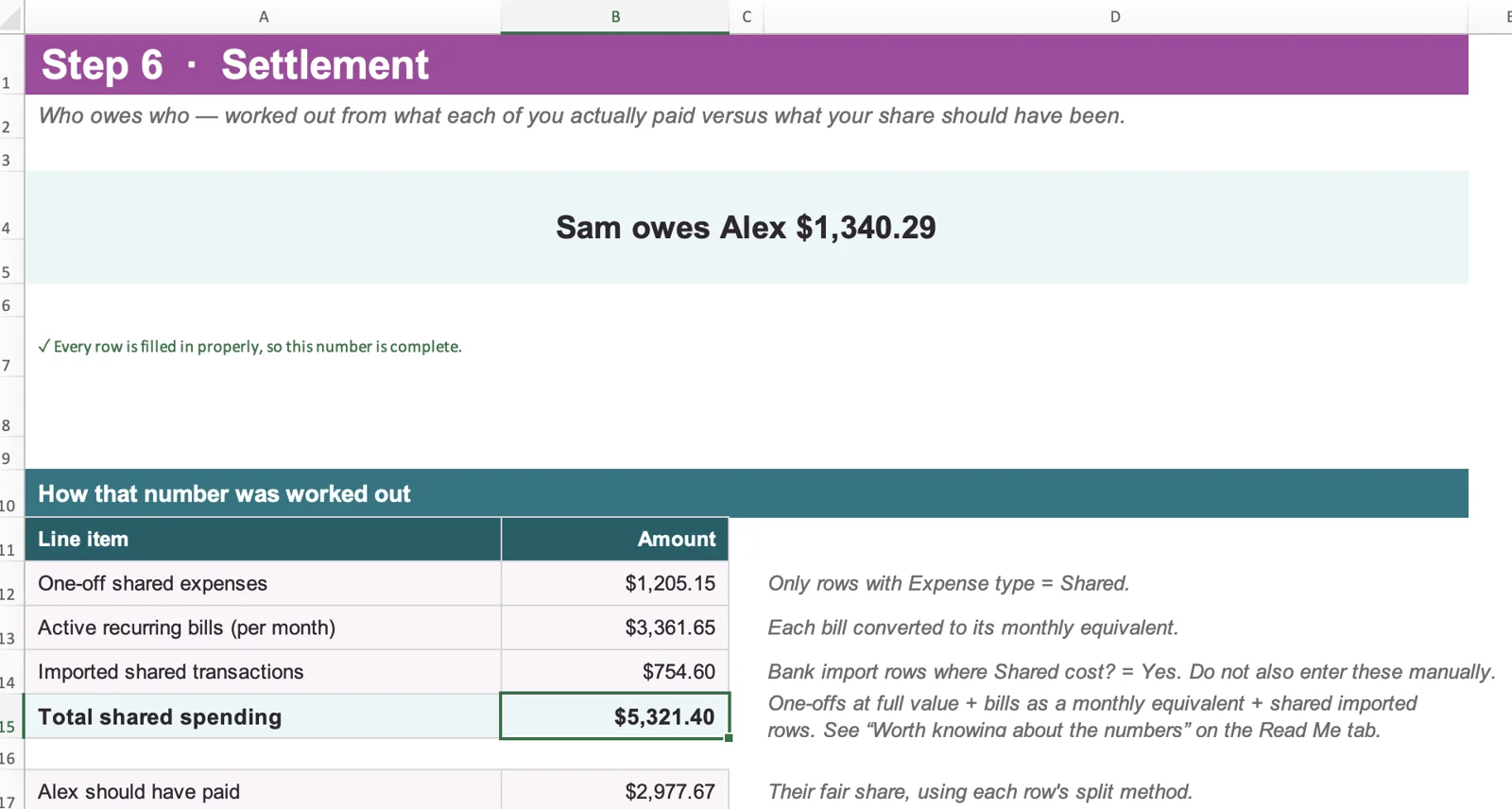Select column A header
Viewport: 1512px width, 809px height.
click(263, 17)
